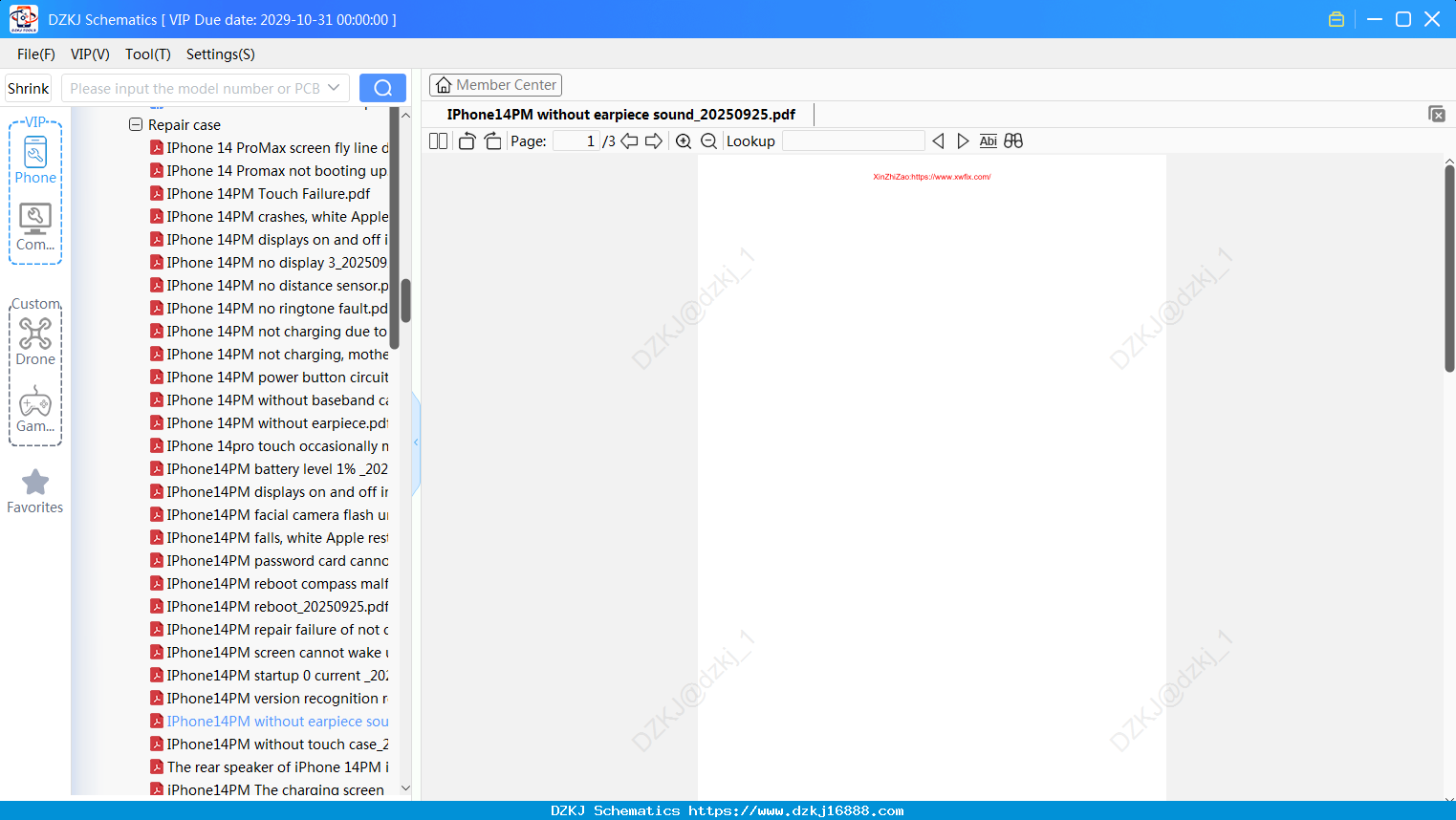Go to next page arrow
Screen dimensions: 1456x820
pos(654,141)
